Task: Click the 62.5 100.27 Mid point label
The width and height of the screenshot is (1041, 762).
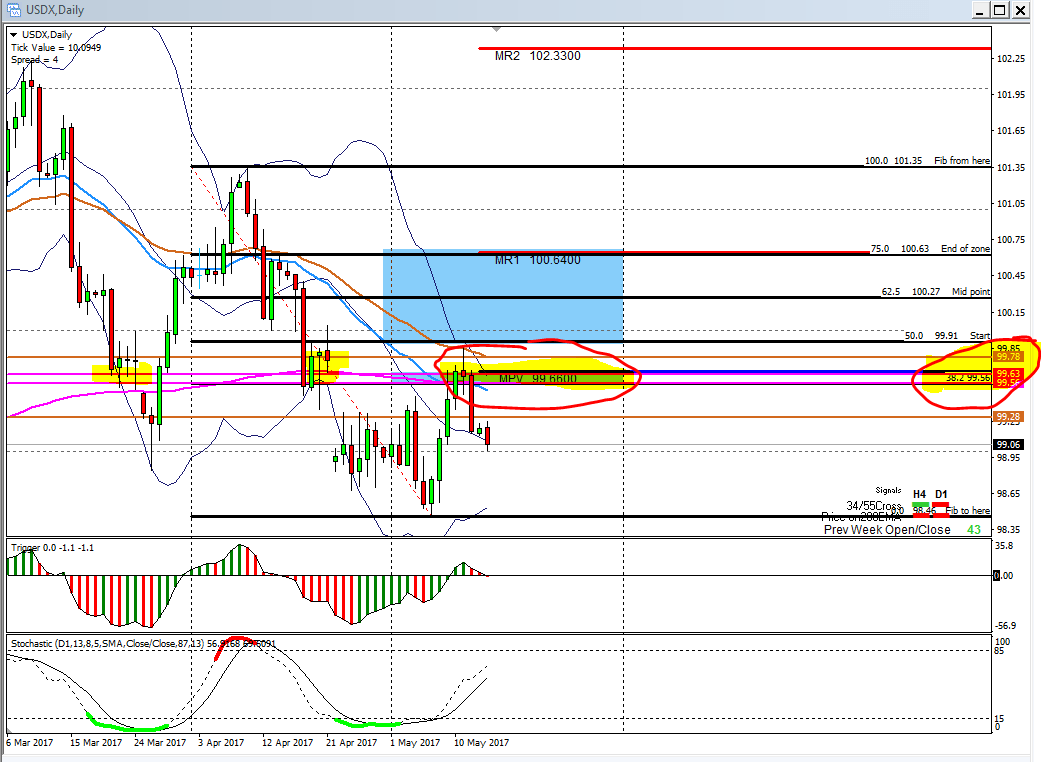Action: click(935, 292)
